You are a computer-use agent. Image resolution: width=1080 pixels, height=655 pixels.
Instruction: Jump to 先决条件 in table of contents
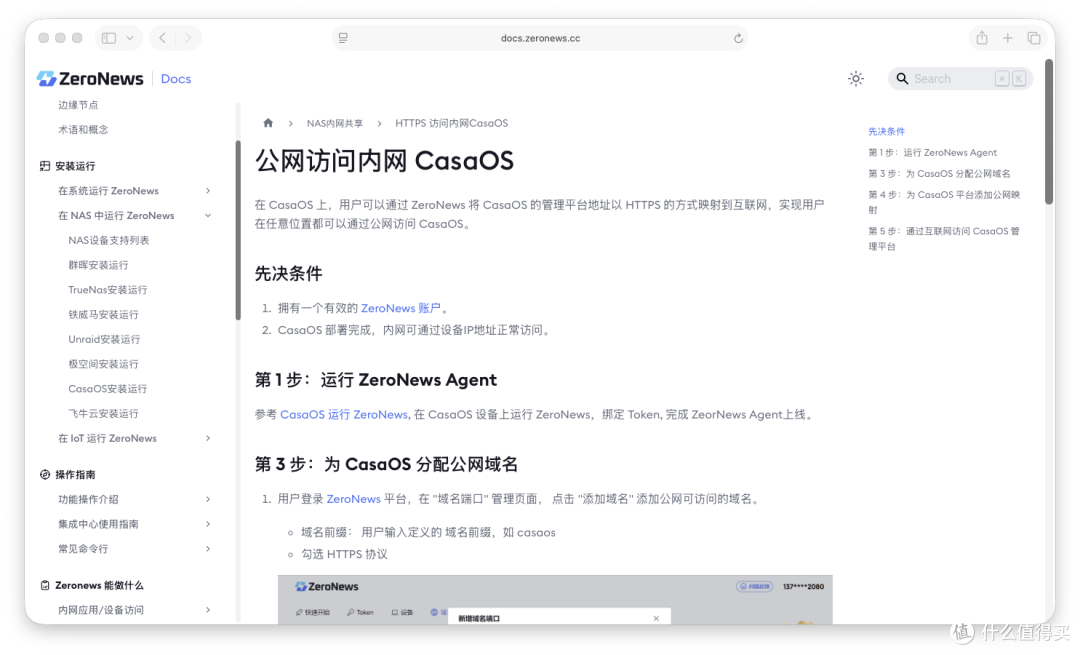click(x=886, y=131)
